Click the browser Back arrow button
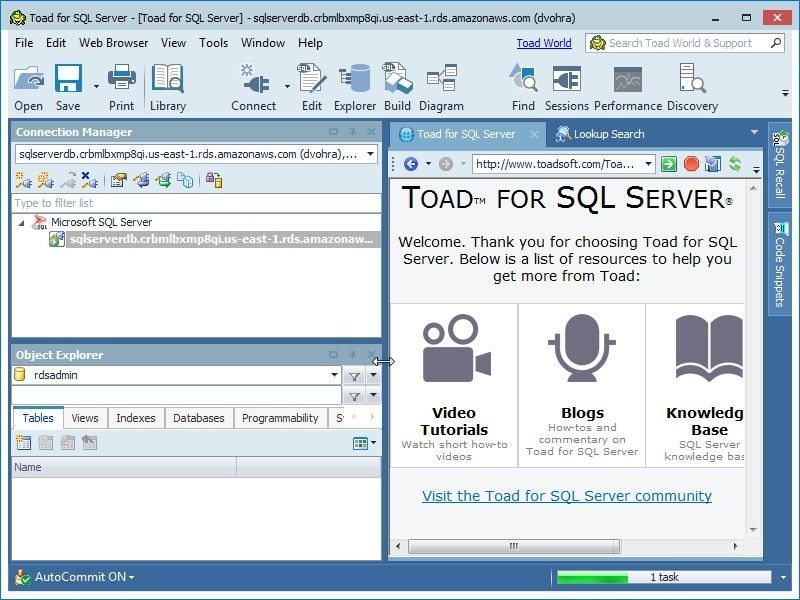Image resolution: width=800 pixels, height=600 pixels. click(411, 164)
